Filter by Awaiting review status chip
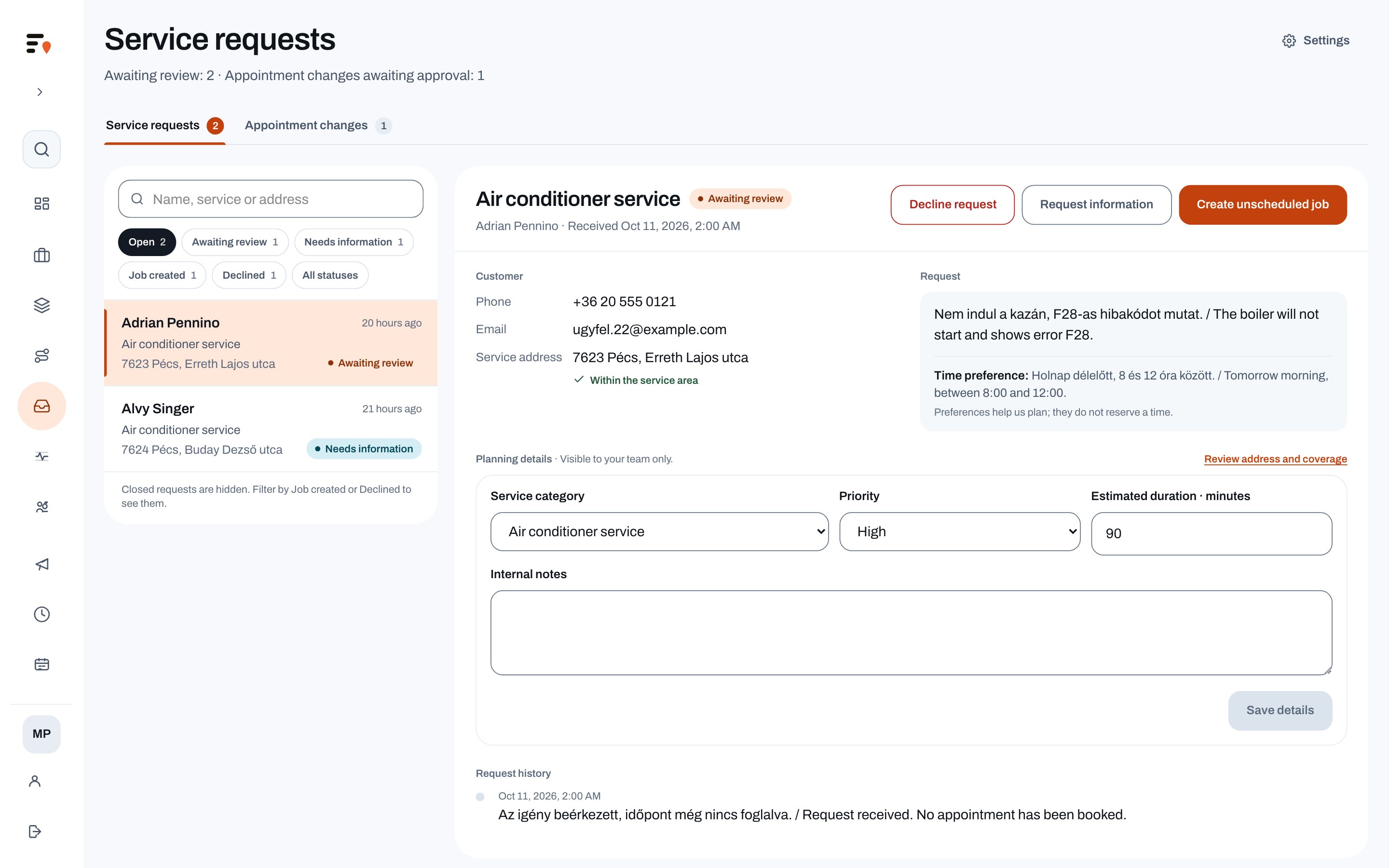Screen dimensions: 1389x868 click(x=235, y=242)
